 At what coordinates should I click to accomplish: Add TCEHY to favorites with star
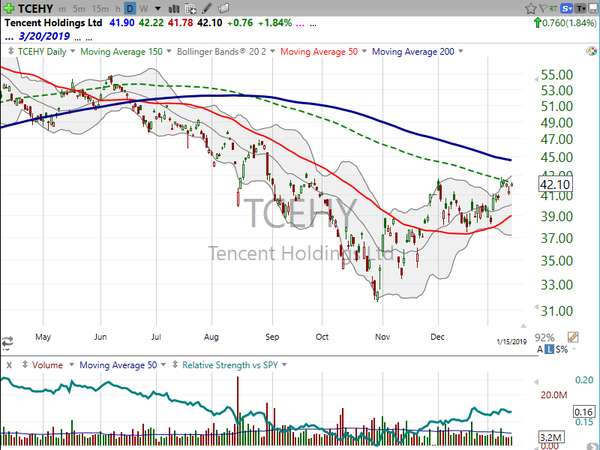click(530, 8)
